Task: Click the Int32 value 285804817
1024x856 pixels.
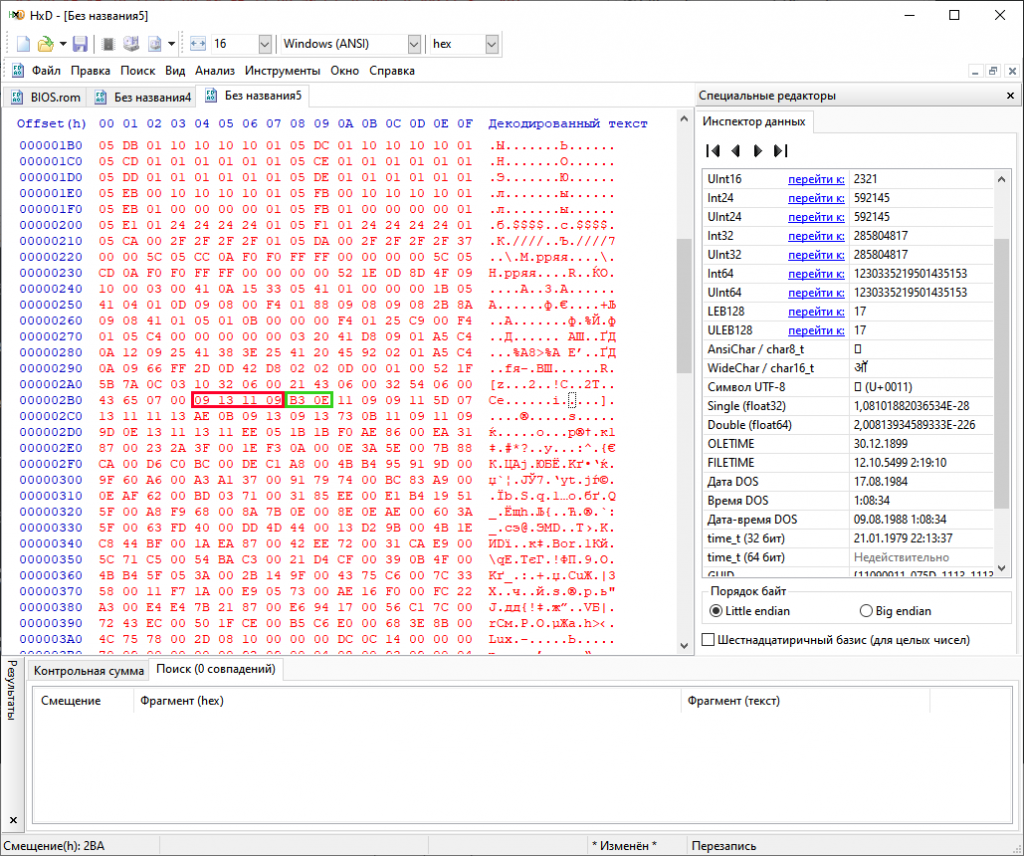Action: click(x=881, y=236)
